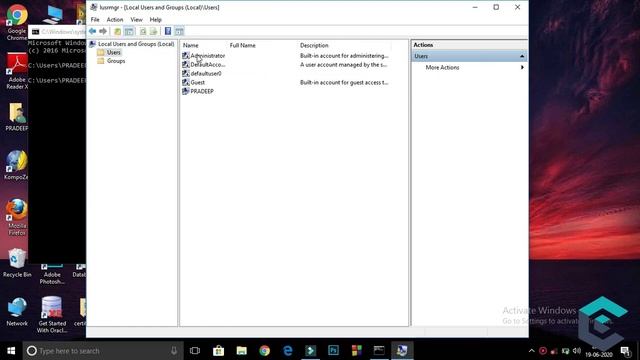Select the DefaultAcco... user account icon

coord(186,64)
